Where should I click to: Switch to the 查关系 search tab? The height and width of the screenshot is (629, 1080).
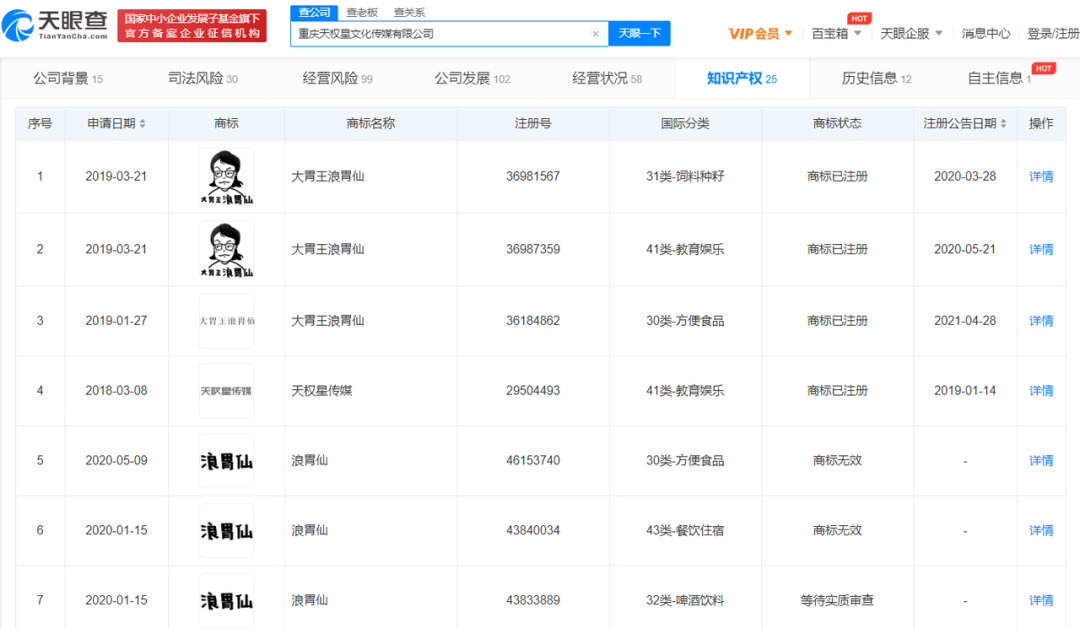[409, 12]
